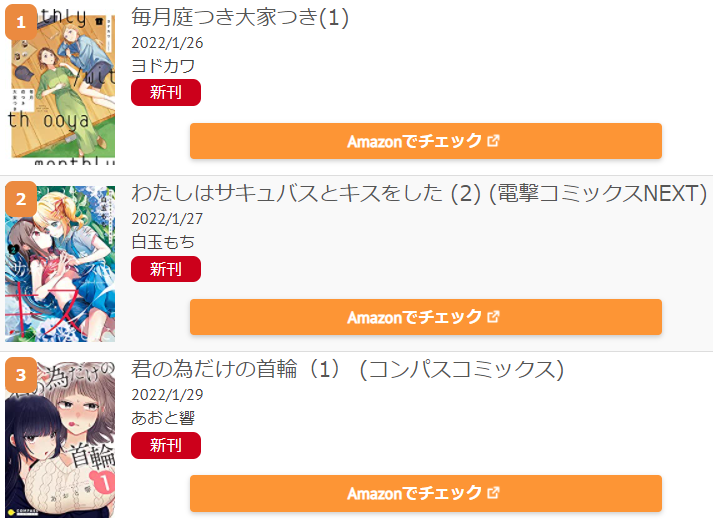
Task: Click the first Amazonでチェック button
Action: tap(426, 141)
